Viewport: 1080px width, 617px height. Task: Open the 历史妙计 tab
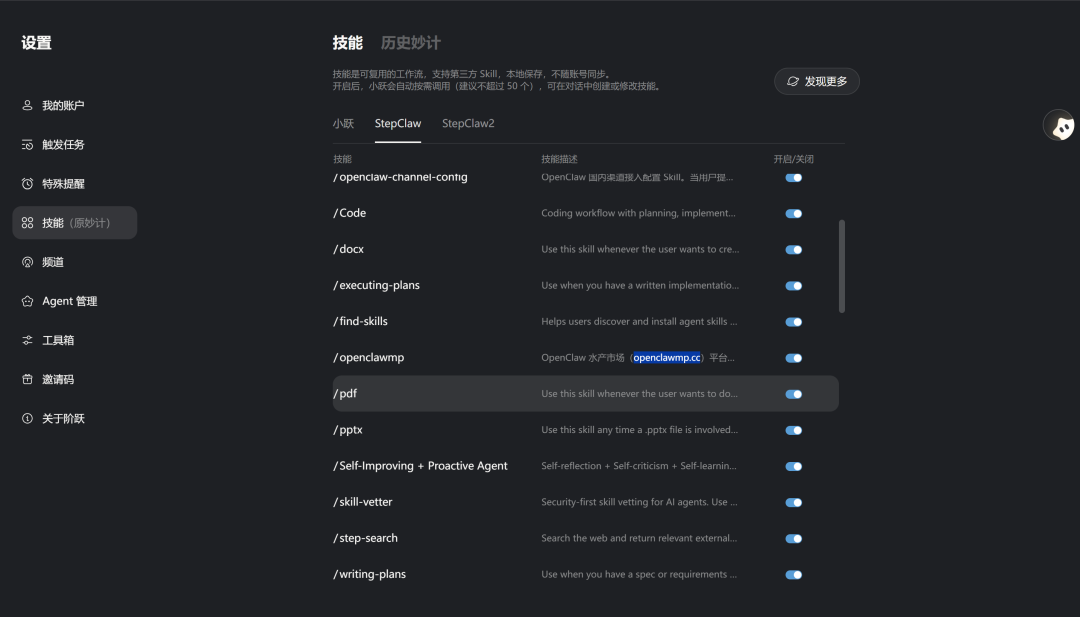(x=410, y=43)
